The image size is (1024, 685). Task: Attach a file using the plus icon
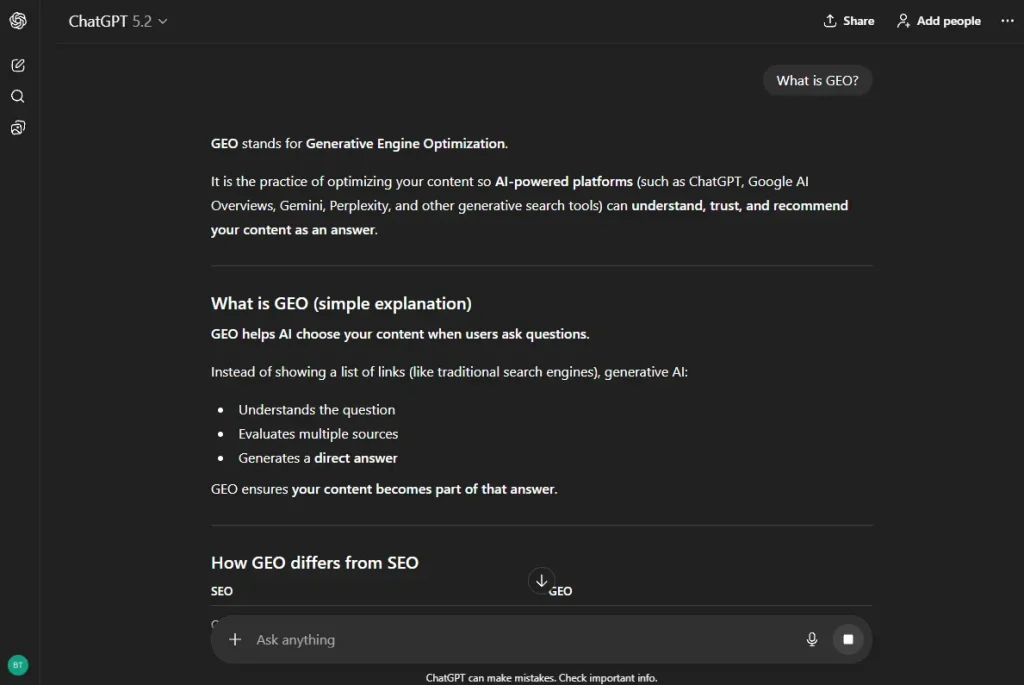click(x=235, y=638)
